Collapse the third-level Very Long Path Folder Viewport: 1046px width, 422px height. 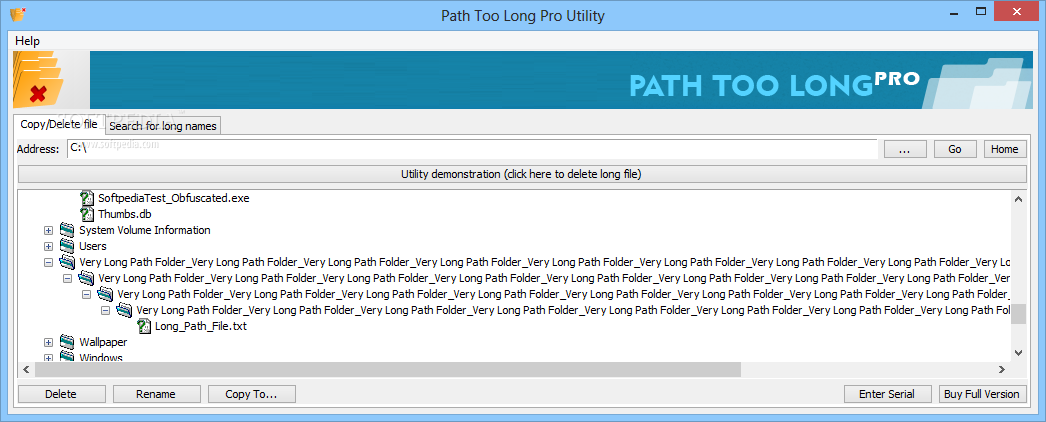(86, 294)
